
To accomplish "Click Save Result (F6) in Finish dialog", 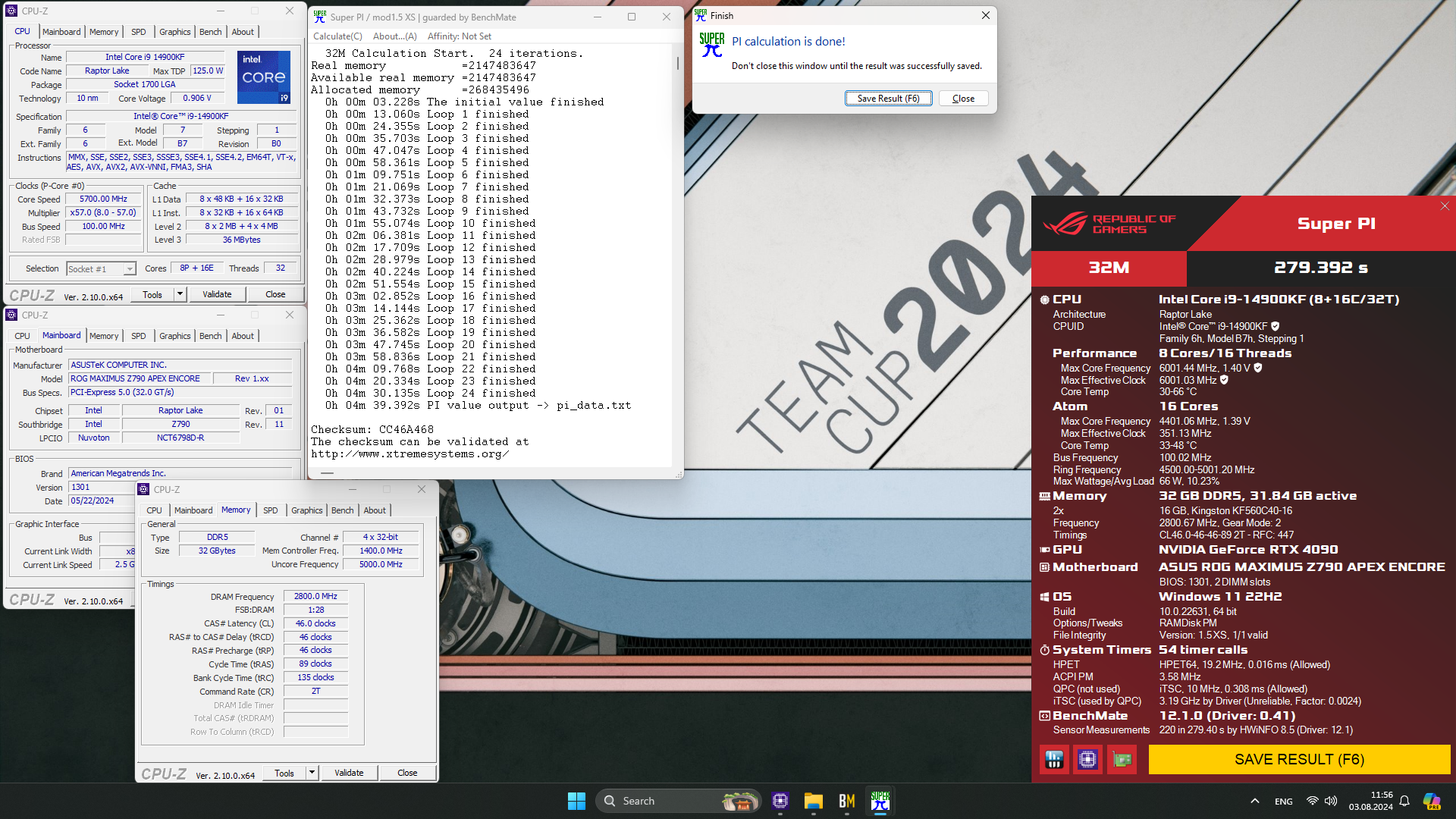I will (x=888, y=99).
